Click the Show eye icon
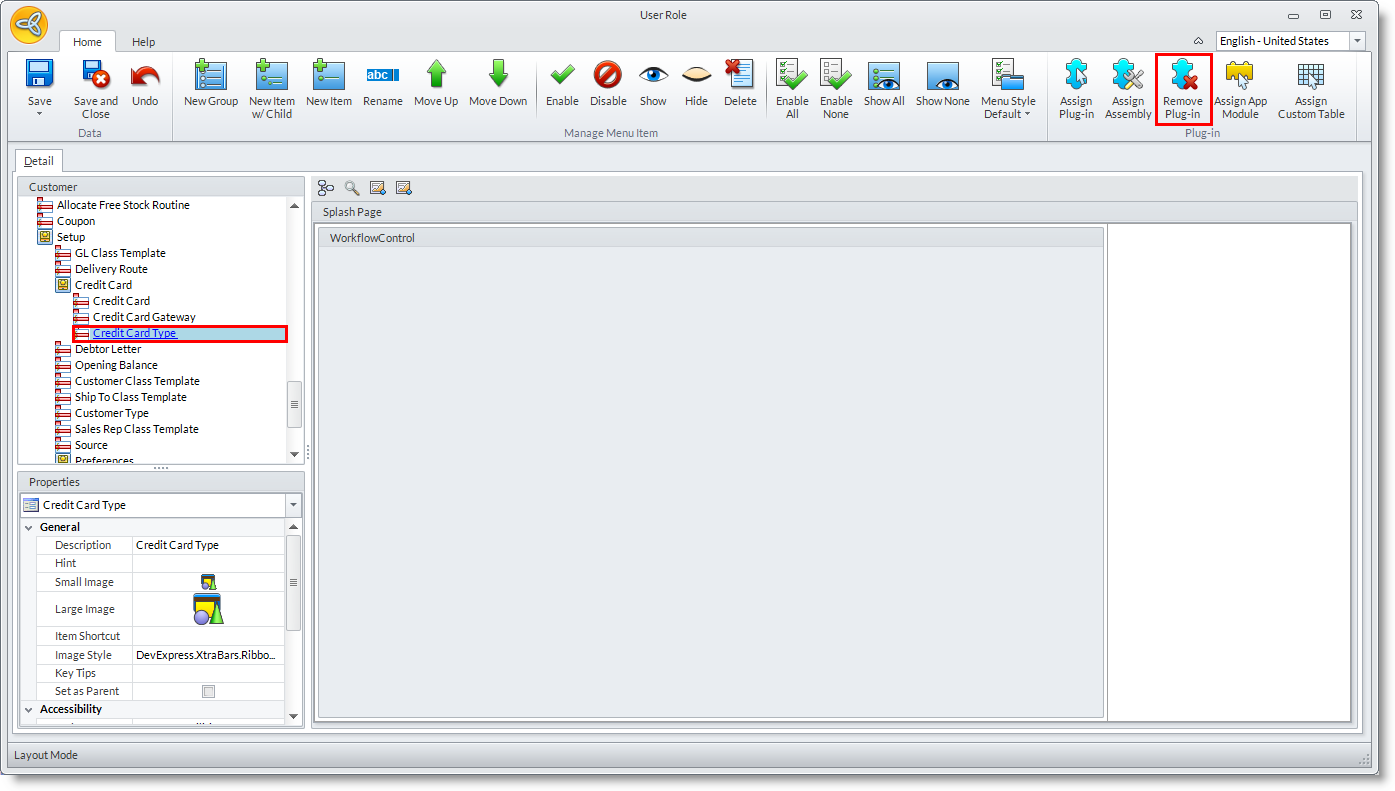The width and height of the screenshot is (1395, 791). tap(653, 76)
